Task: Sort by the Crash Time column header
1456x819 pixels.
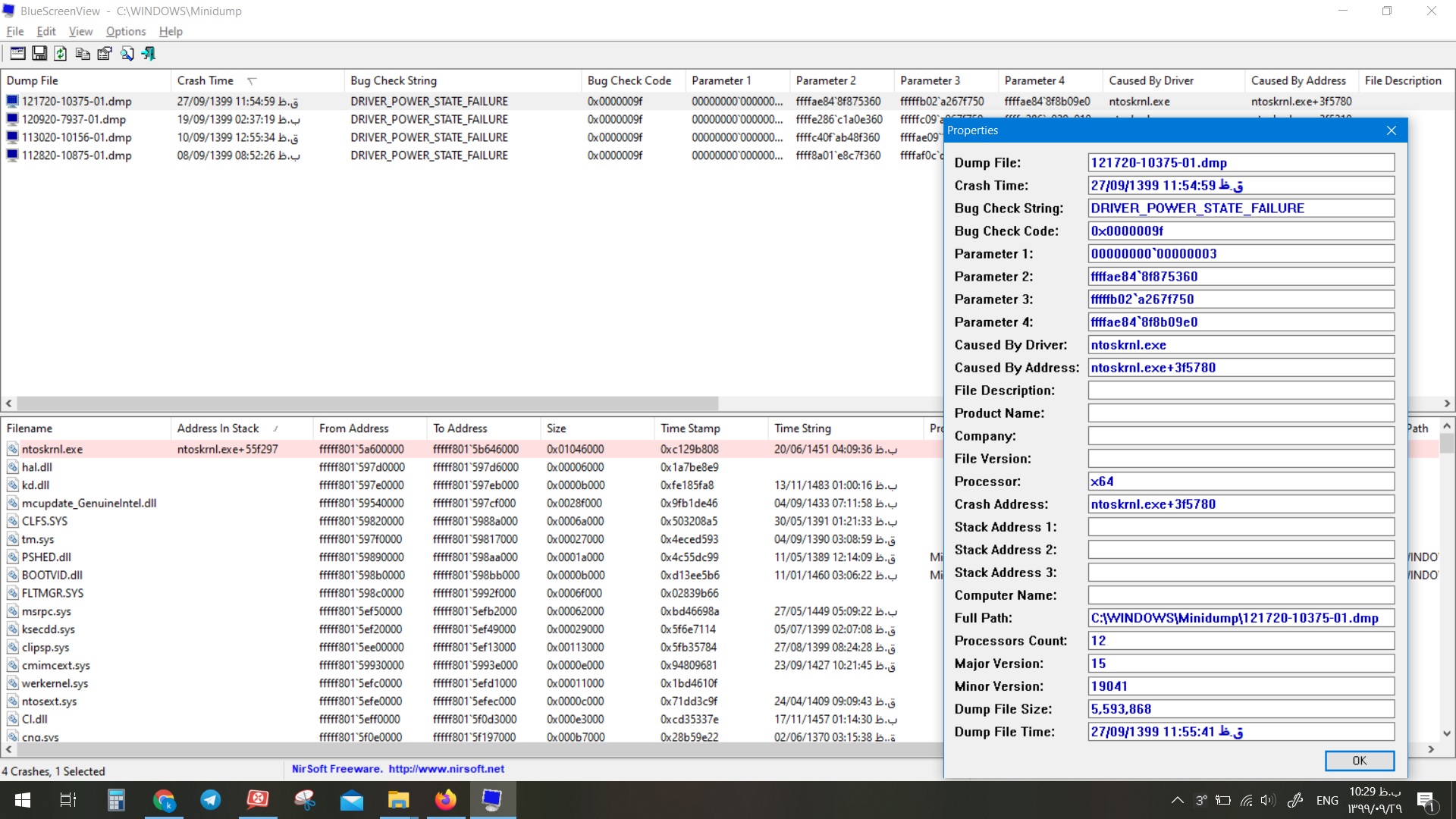Action: coord(206,80)
